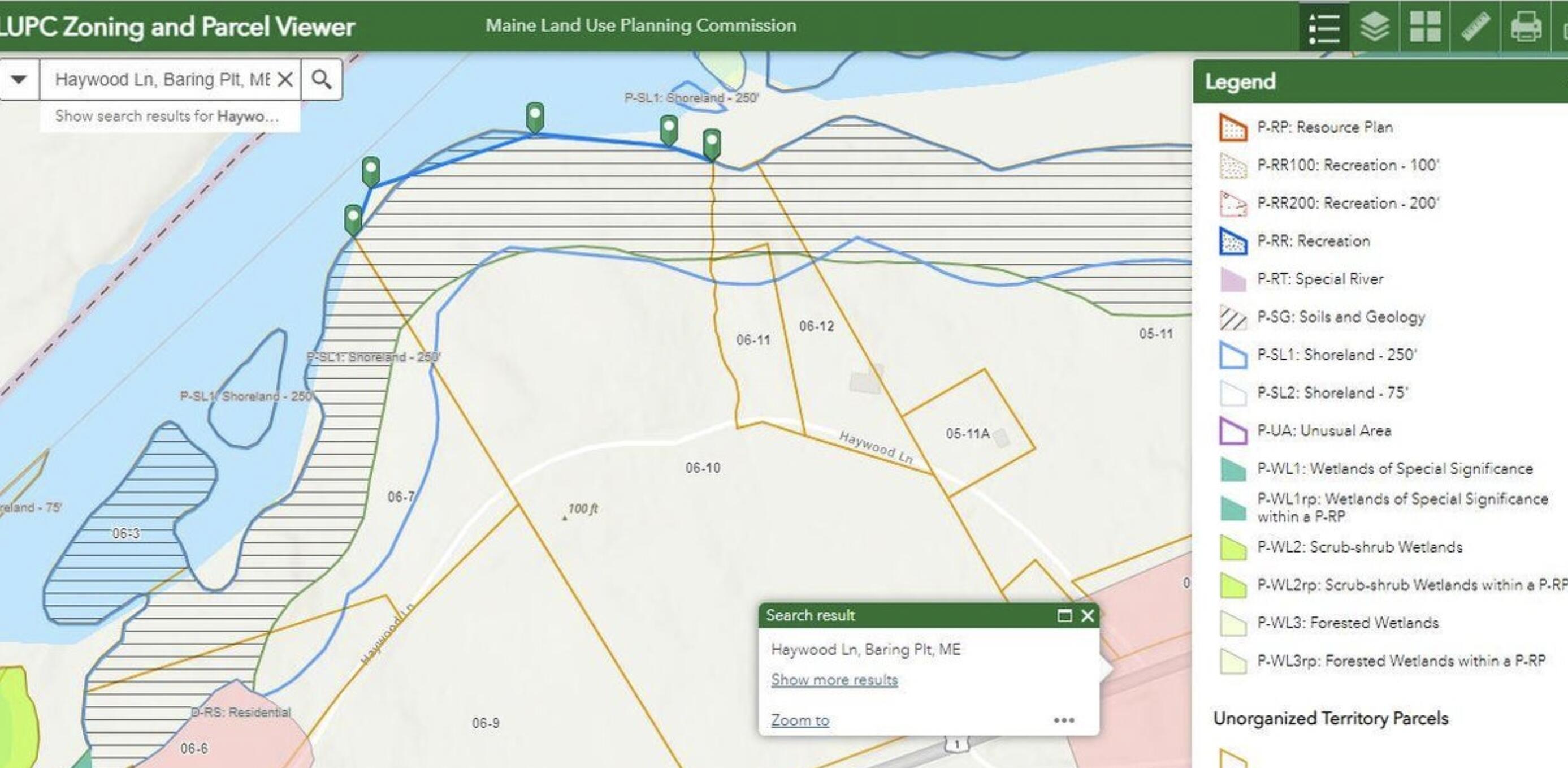This screenshot has width=1568, height=768.
Task: Click the leftmost lowest green map pin
Action: pos(353,218)
